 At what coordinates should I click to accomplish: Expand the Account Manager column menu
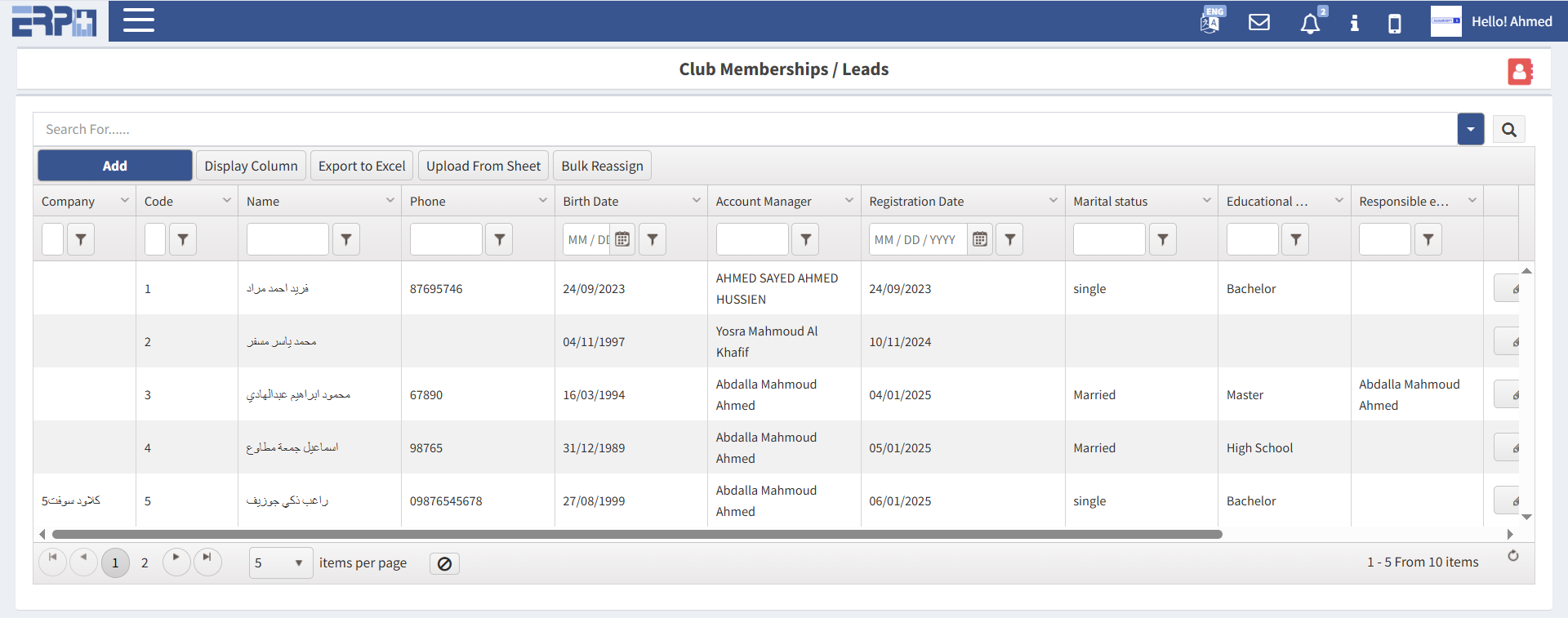pos(849,201)
